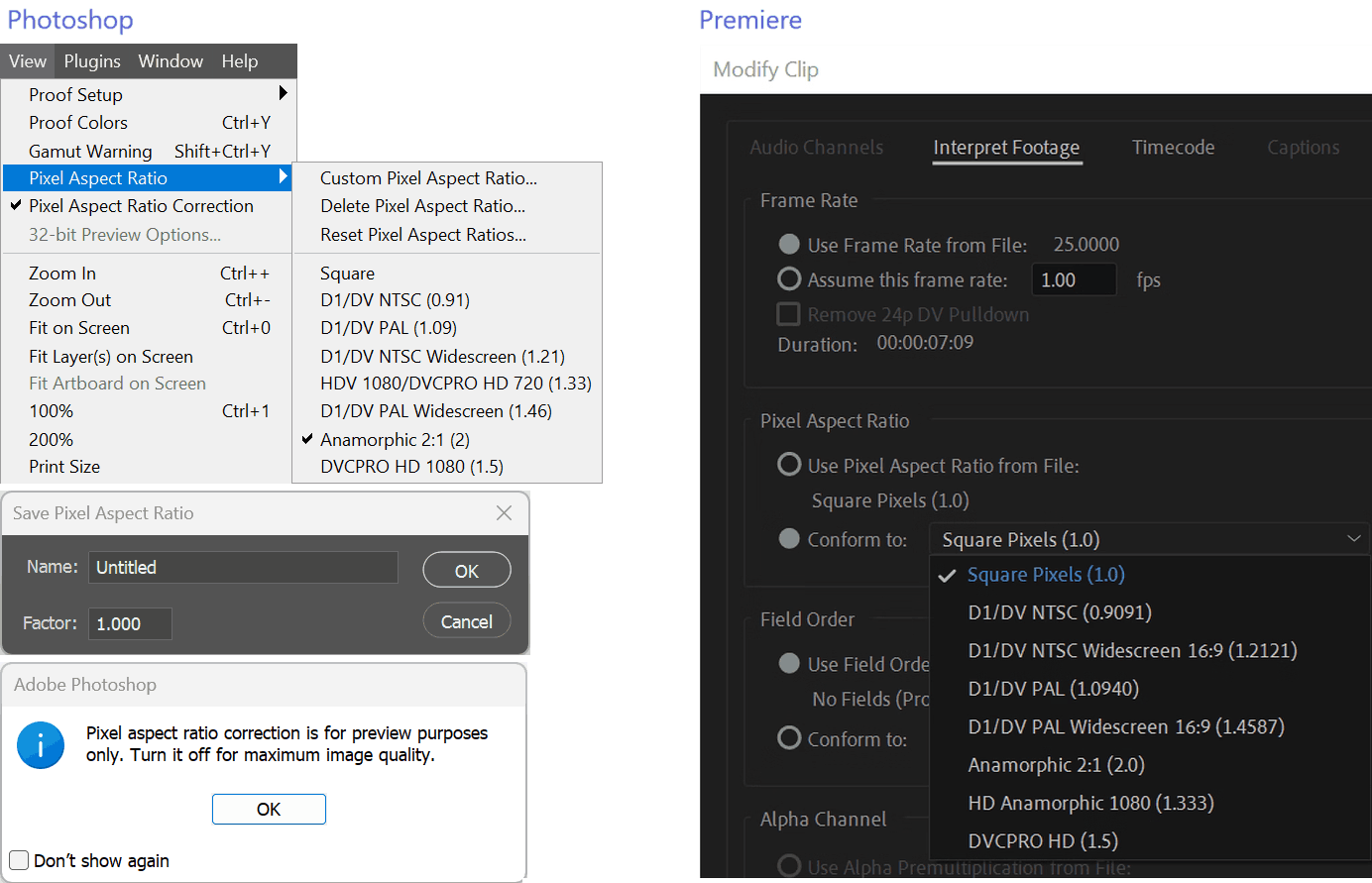1372x883 pixels.
Task: Expand the Pixel Aspect Ratio submenu
Action: pyautogui.click(x=283, y=177)
